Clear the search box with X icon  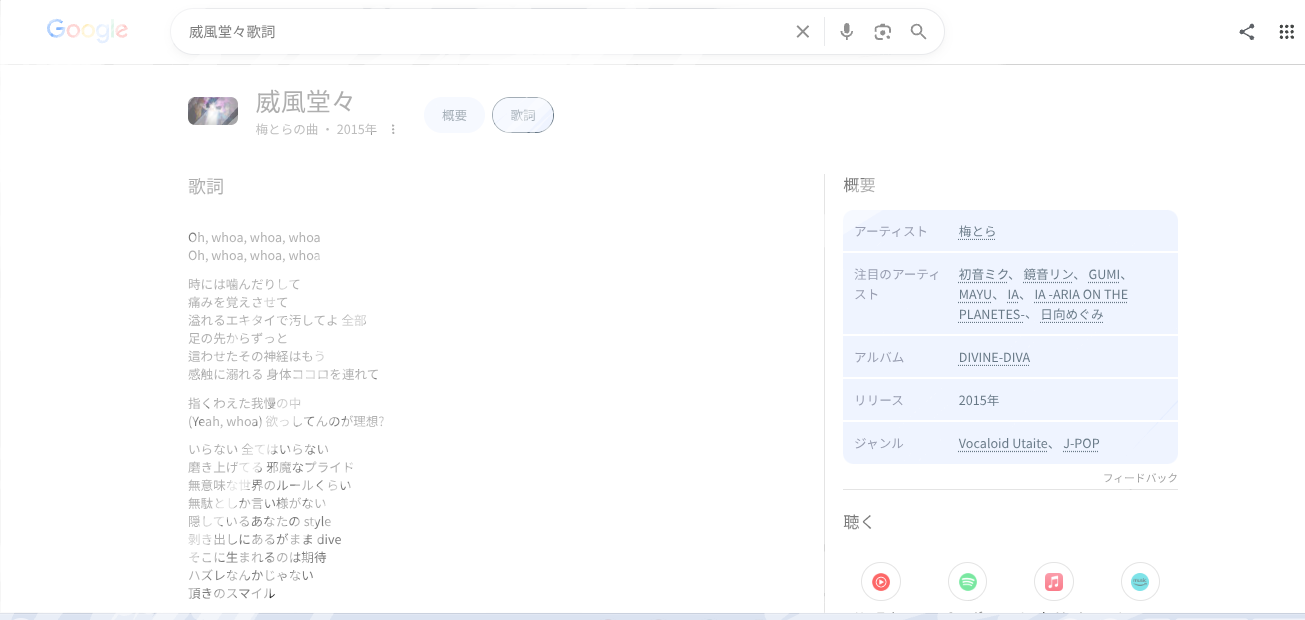pyautogui.click(x=802, y=32)
